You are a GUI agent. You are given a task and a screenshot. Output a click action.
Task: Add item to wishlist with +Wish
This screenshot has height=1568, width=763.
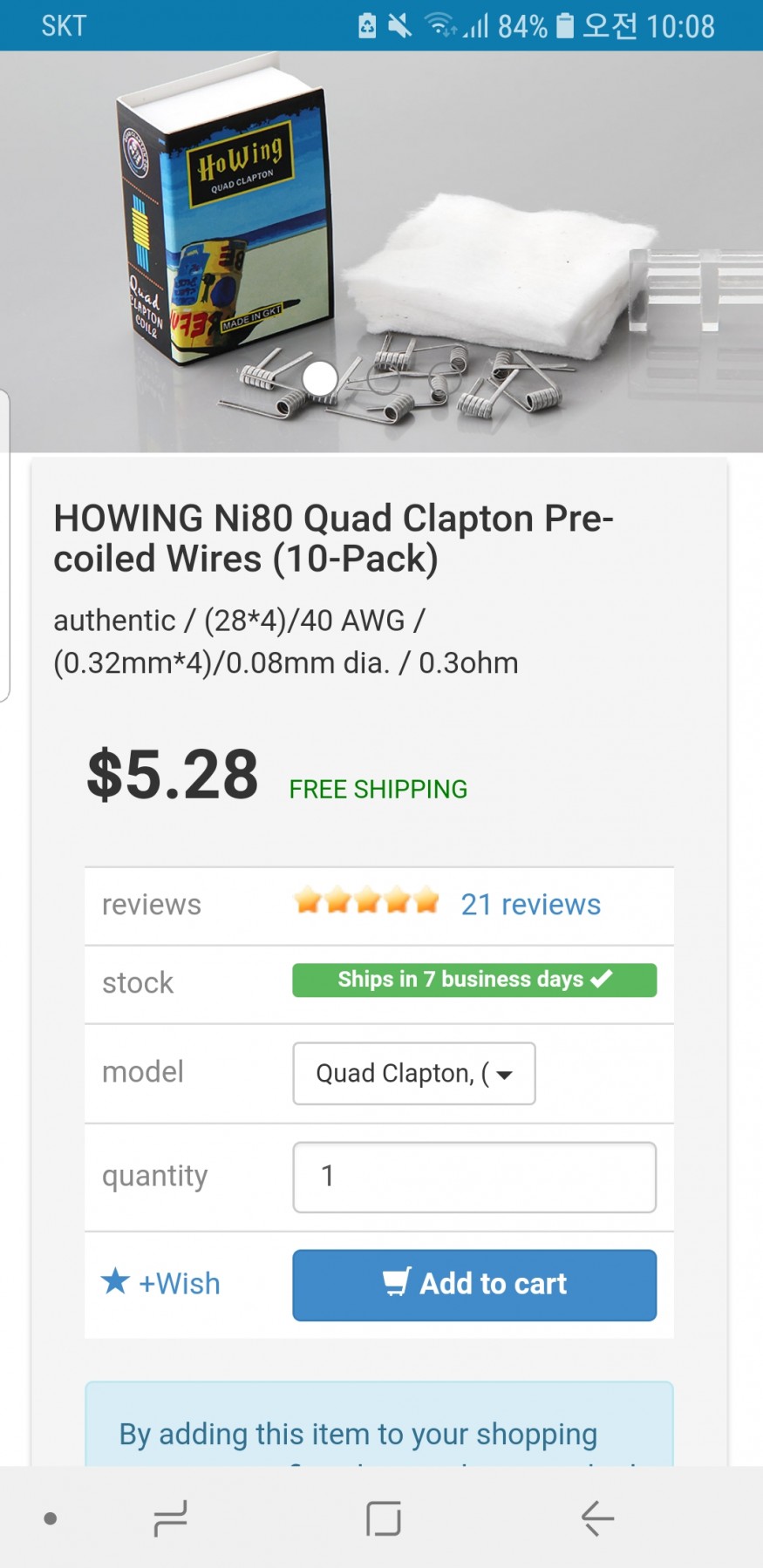161,1283
